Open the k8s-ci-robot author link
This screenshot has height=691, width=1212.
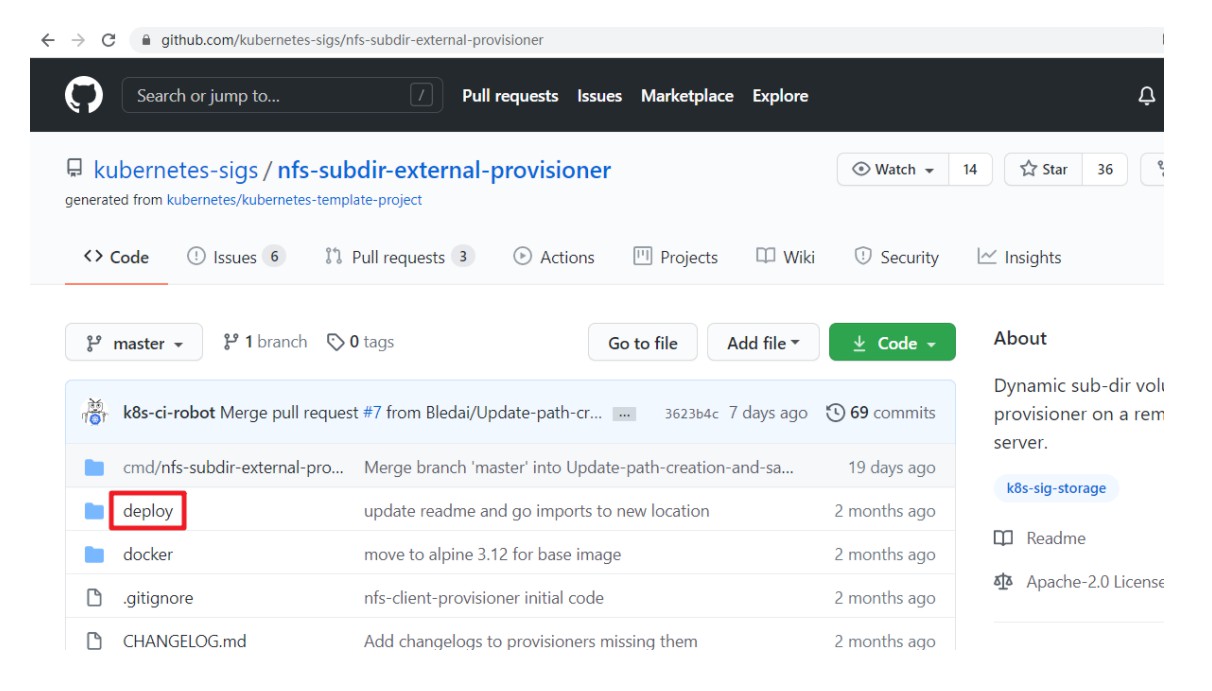pyautogui.click(x=169, y=413)
